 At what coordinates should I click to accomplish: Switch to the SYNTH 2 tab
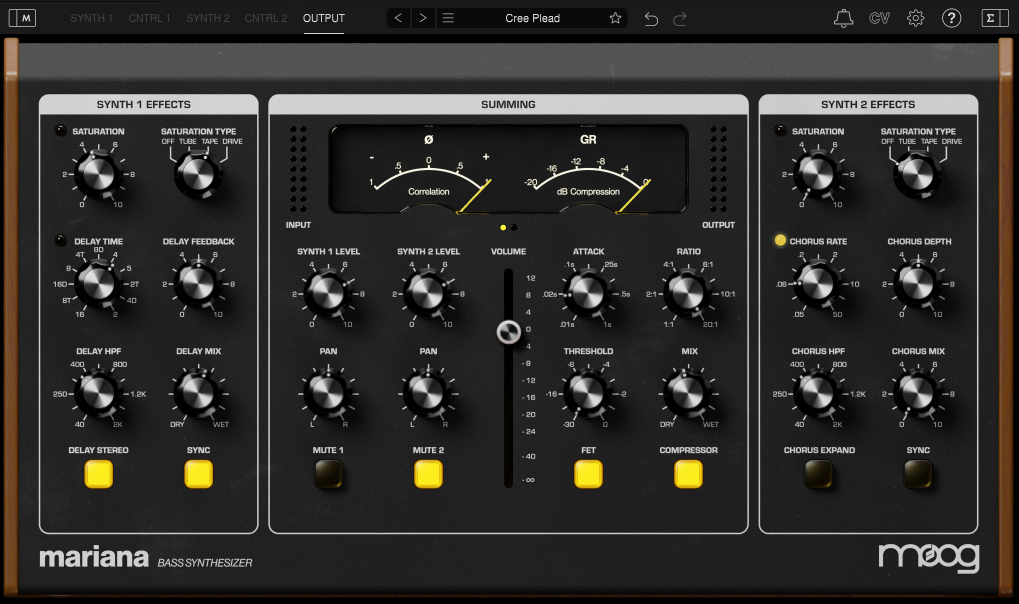(208, 18)
